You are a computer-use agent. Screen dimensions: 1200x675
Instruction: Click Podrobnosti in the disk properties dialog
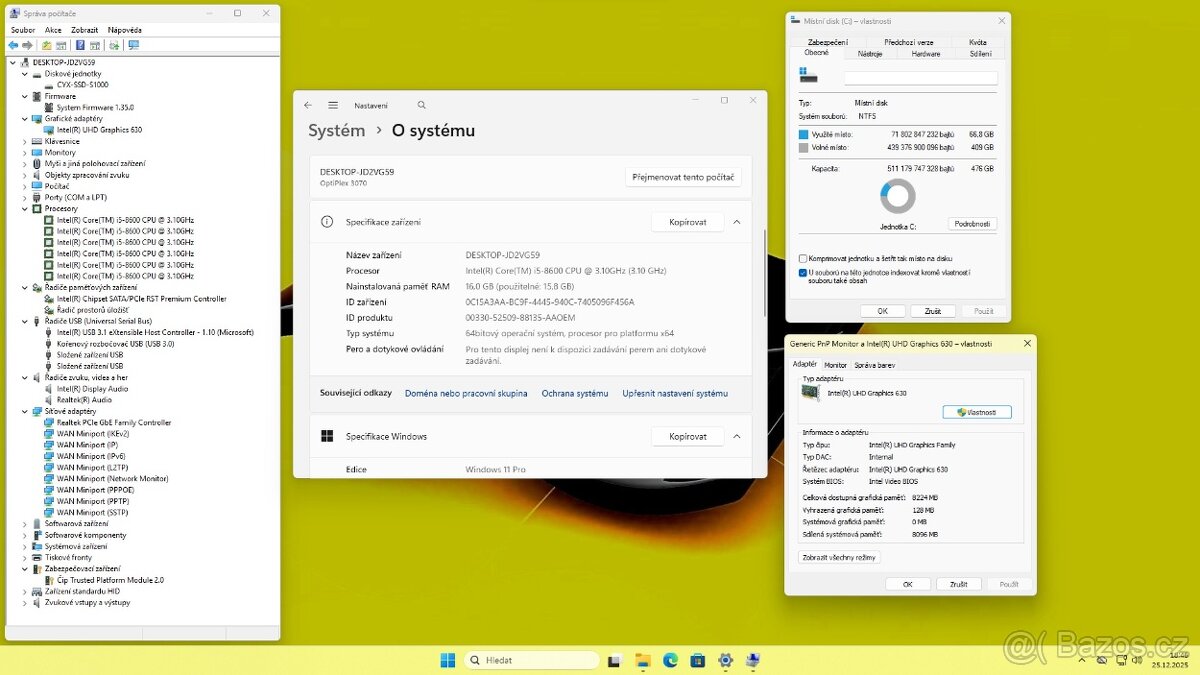coord(971,223)
